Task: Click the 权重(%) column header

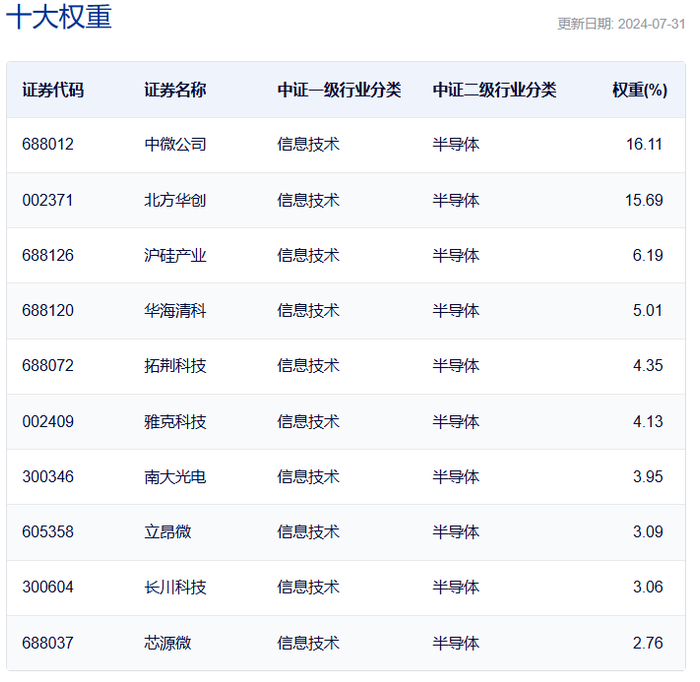Action: coord(639,90)
